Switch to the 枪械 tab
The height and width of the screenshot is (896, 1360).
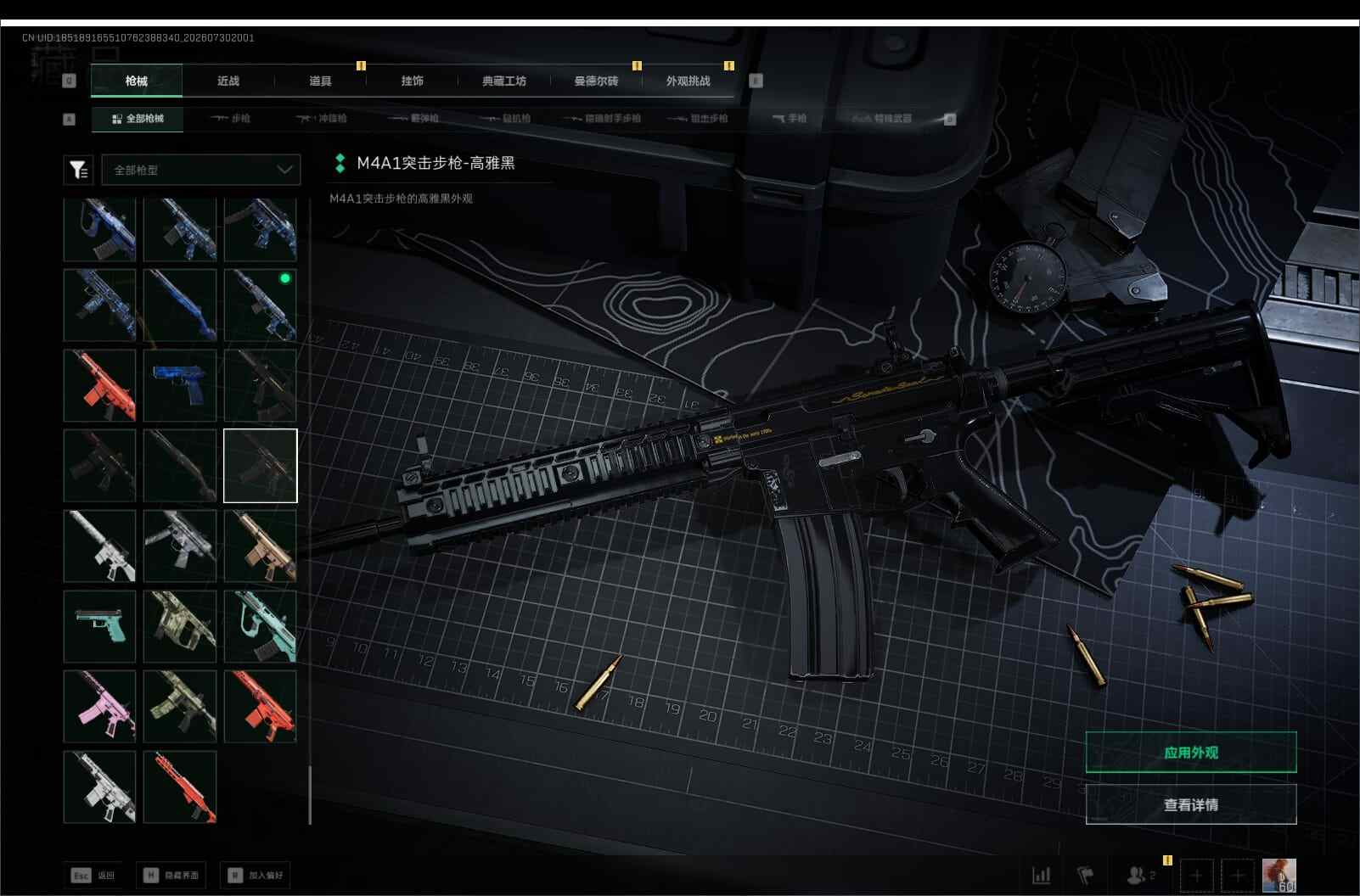[136, 81]
